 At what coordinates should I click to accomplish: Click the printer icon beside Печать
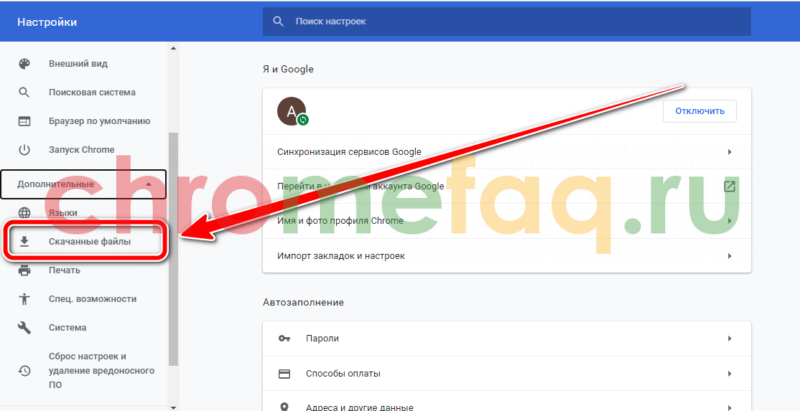[24, 270]
